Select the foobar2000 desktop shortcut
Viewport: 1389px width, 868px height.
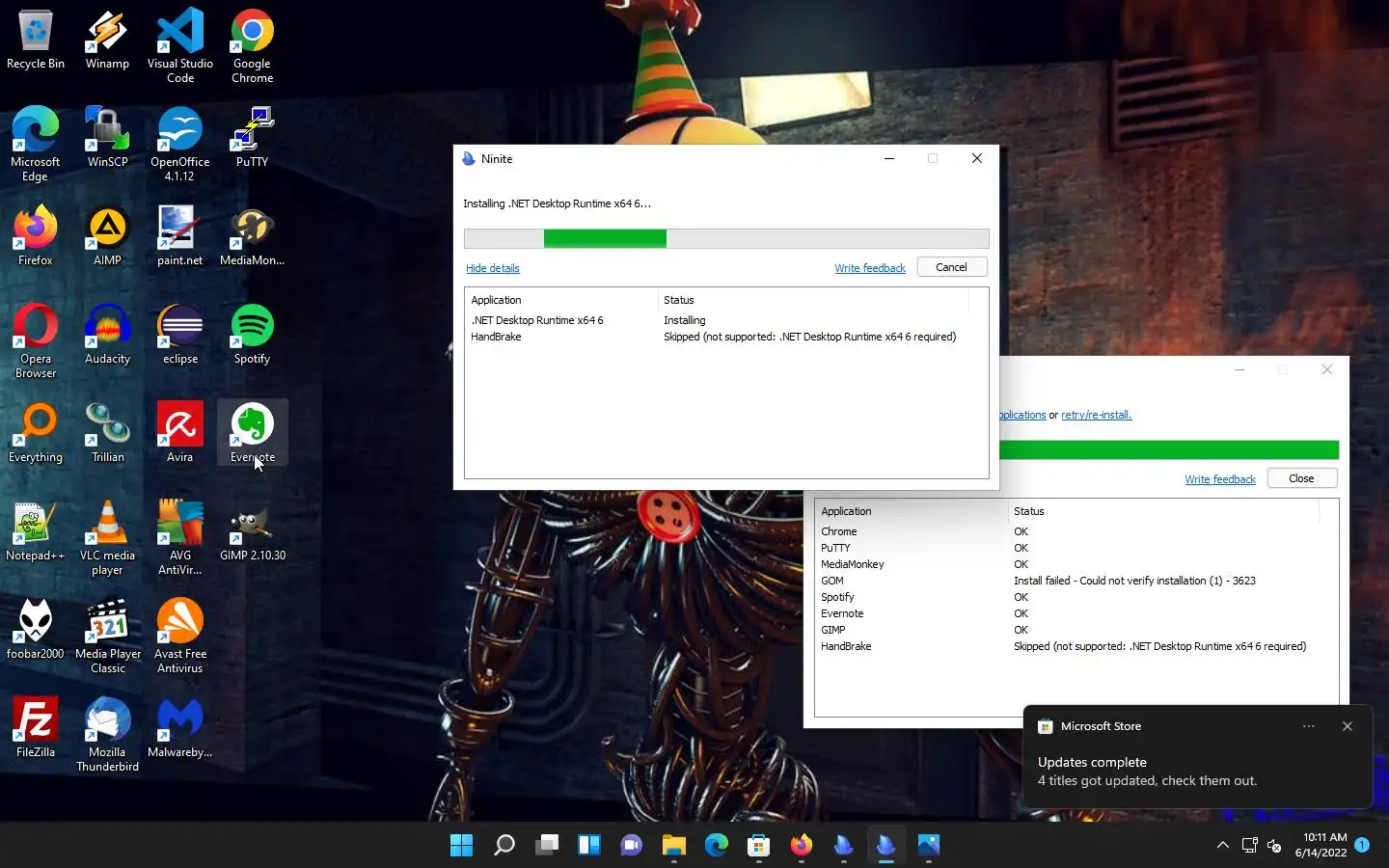36,630
